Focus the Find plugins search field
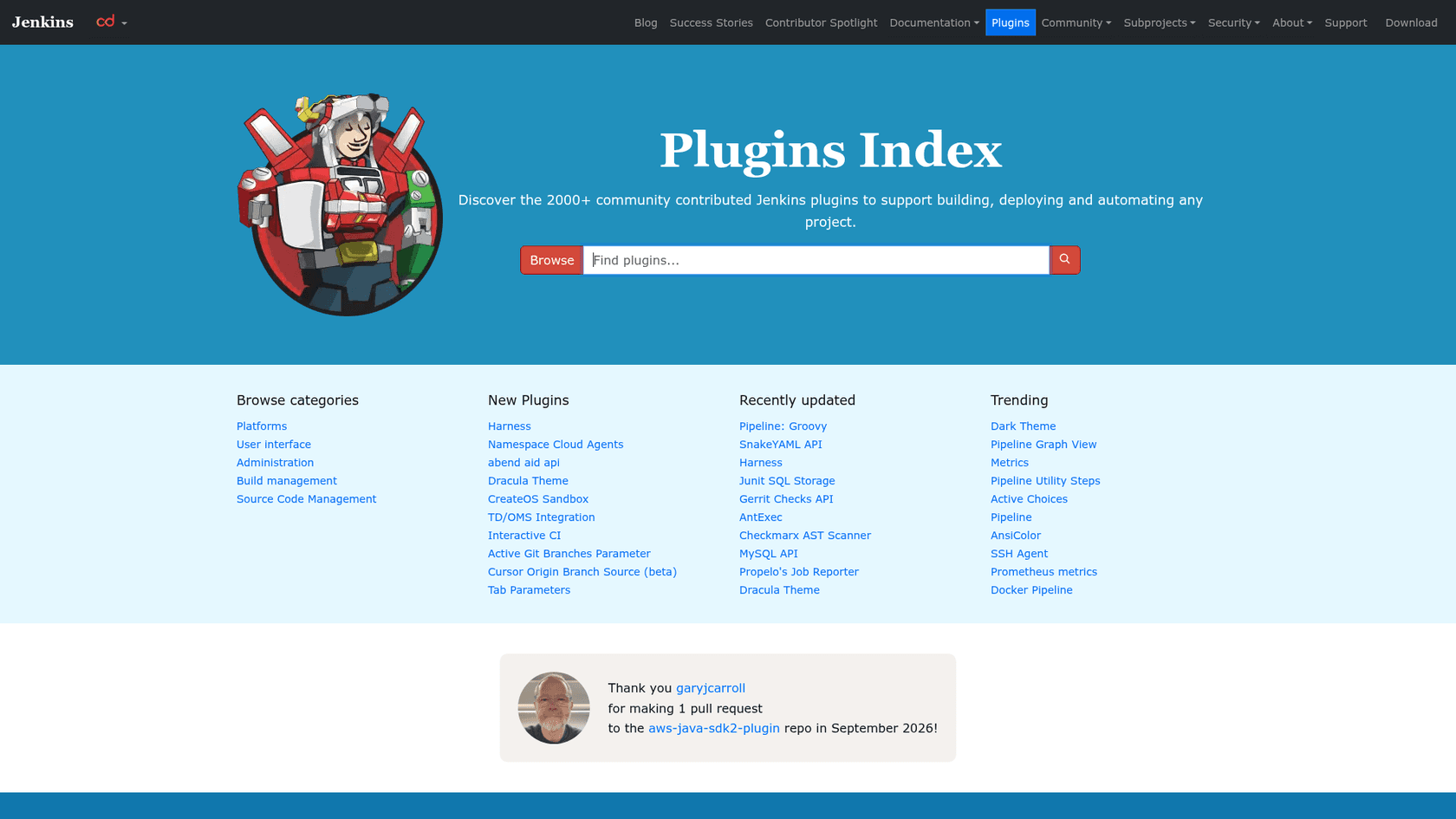This screenshot has width=1456, height=819. (816, 260)
